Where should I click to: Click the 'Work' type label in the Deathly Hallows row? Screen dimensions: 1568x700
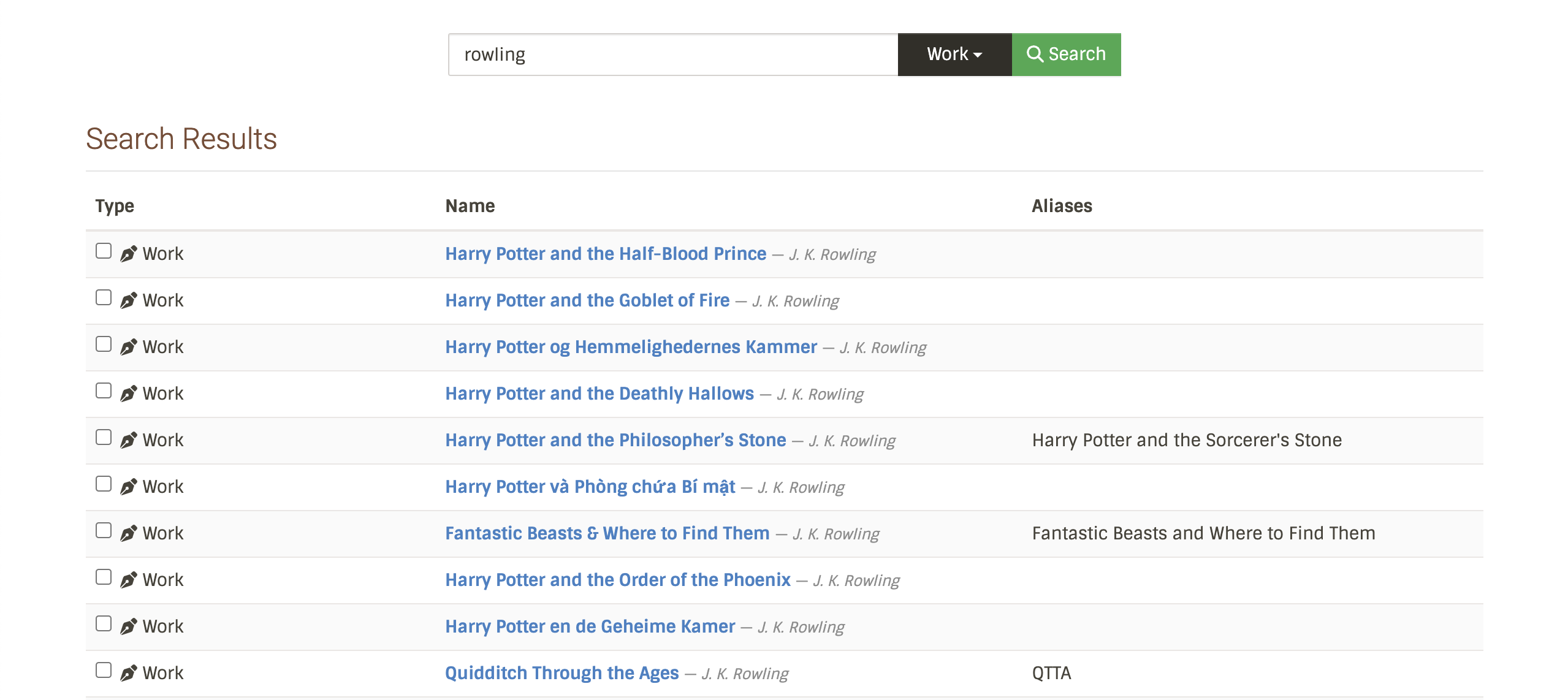click(x=163, y=394)
